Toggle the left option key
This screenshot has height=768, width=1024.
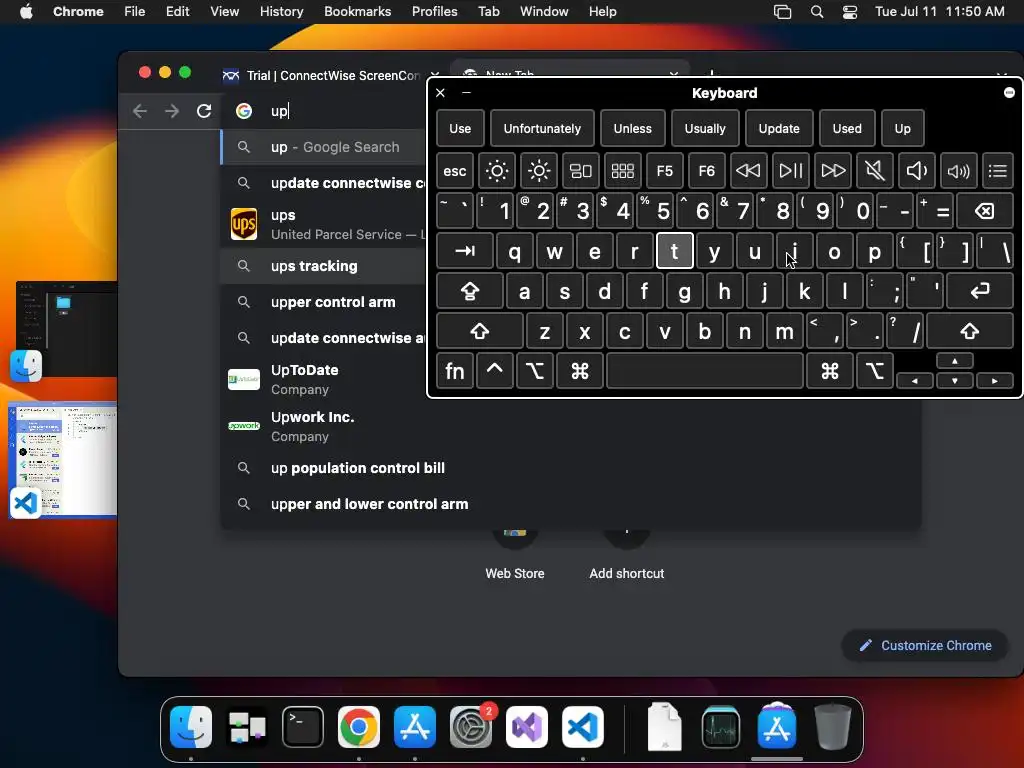click(x=534, y=371)
